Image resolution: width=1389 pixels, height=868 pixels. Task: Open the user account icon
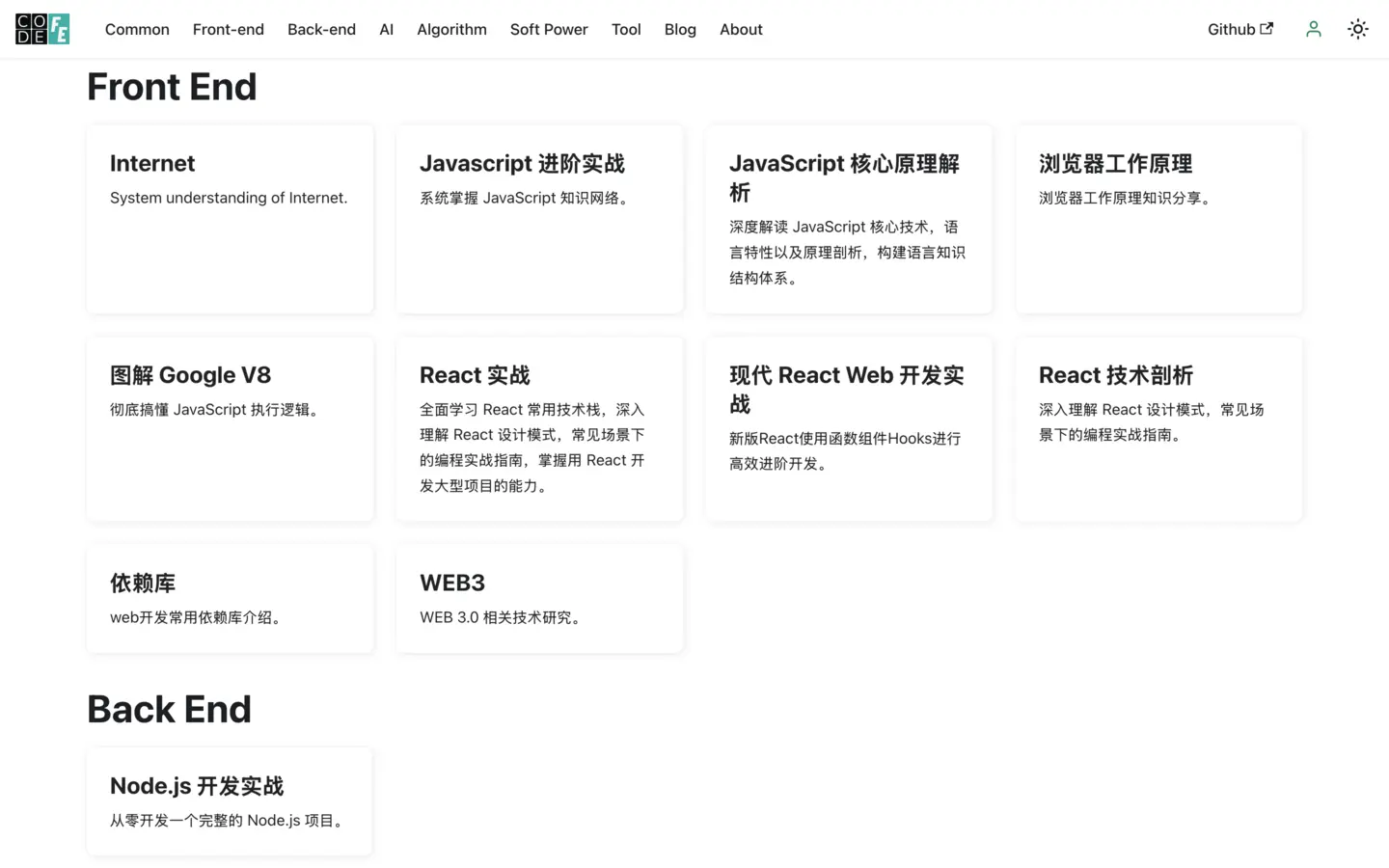coord(1313,29)
